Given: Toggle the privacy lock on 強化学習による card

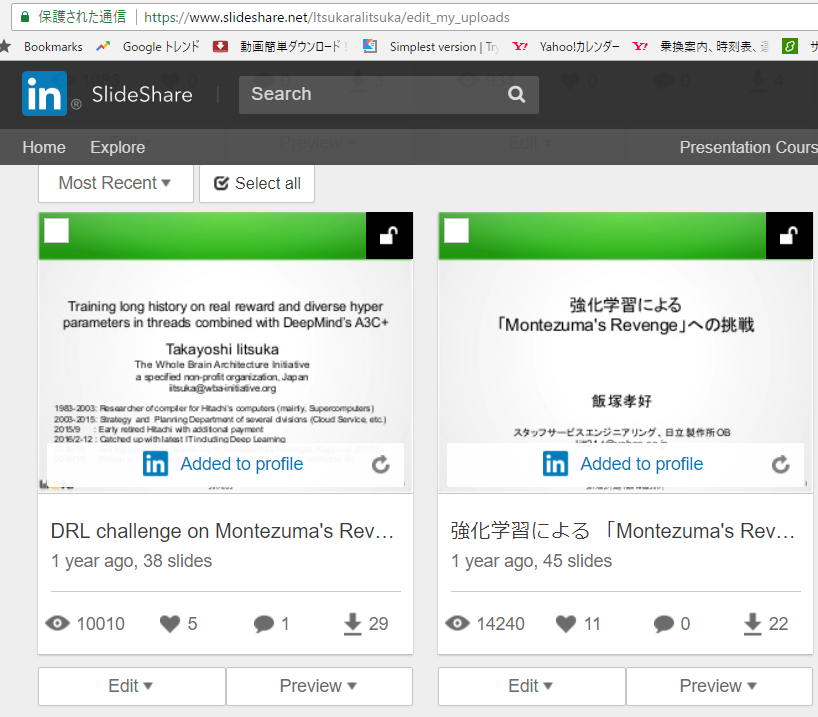Looking at the screenshot, I should (x=789, y=235).
